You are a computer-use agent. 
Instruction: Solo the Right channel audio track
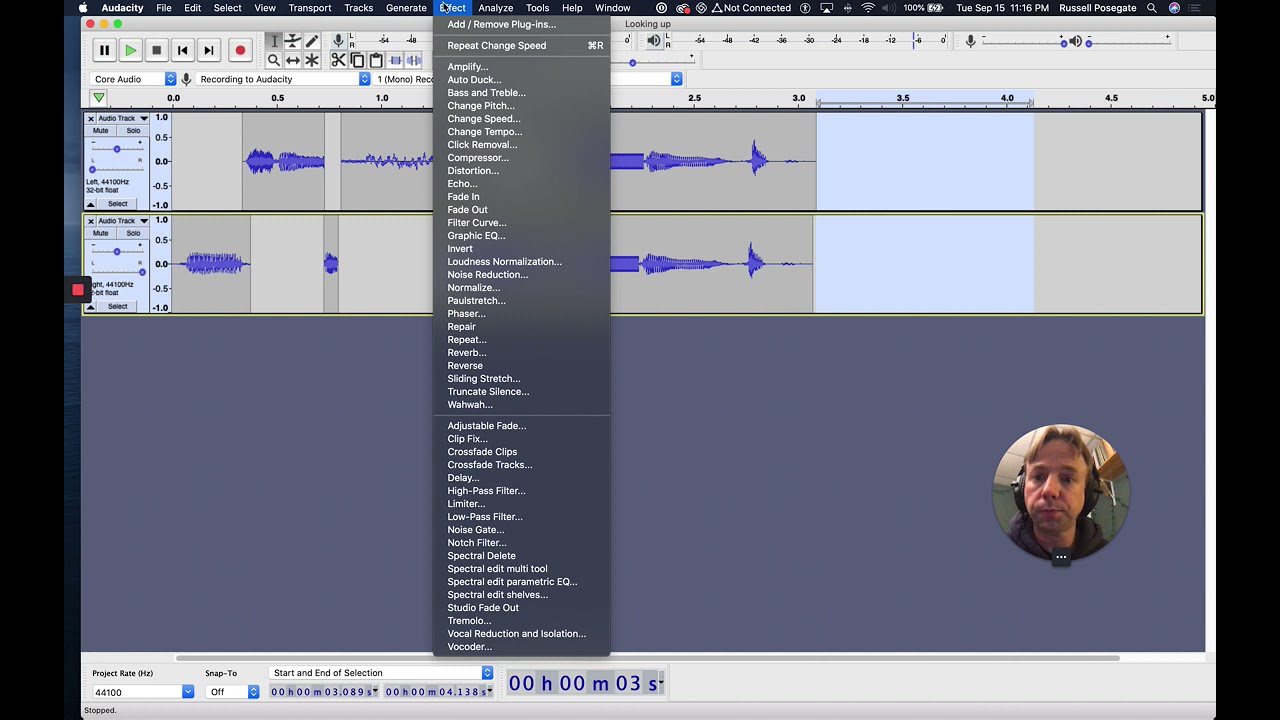(133, 233)
